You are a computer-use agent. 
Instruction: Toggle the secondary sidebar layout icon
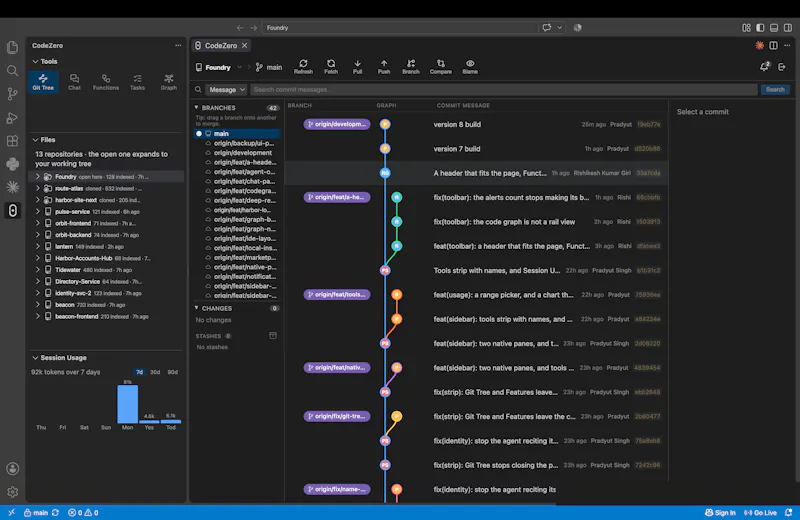tap(788, 28)
